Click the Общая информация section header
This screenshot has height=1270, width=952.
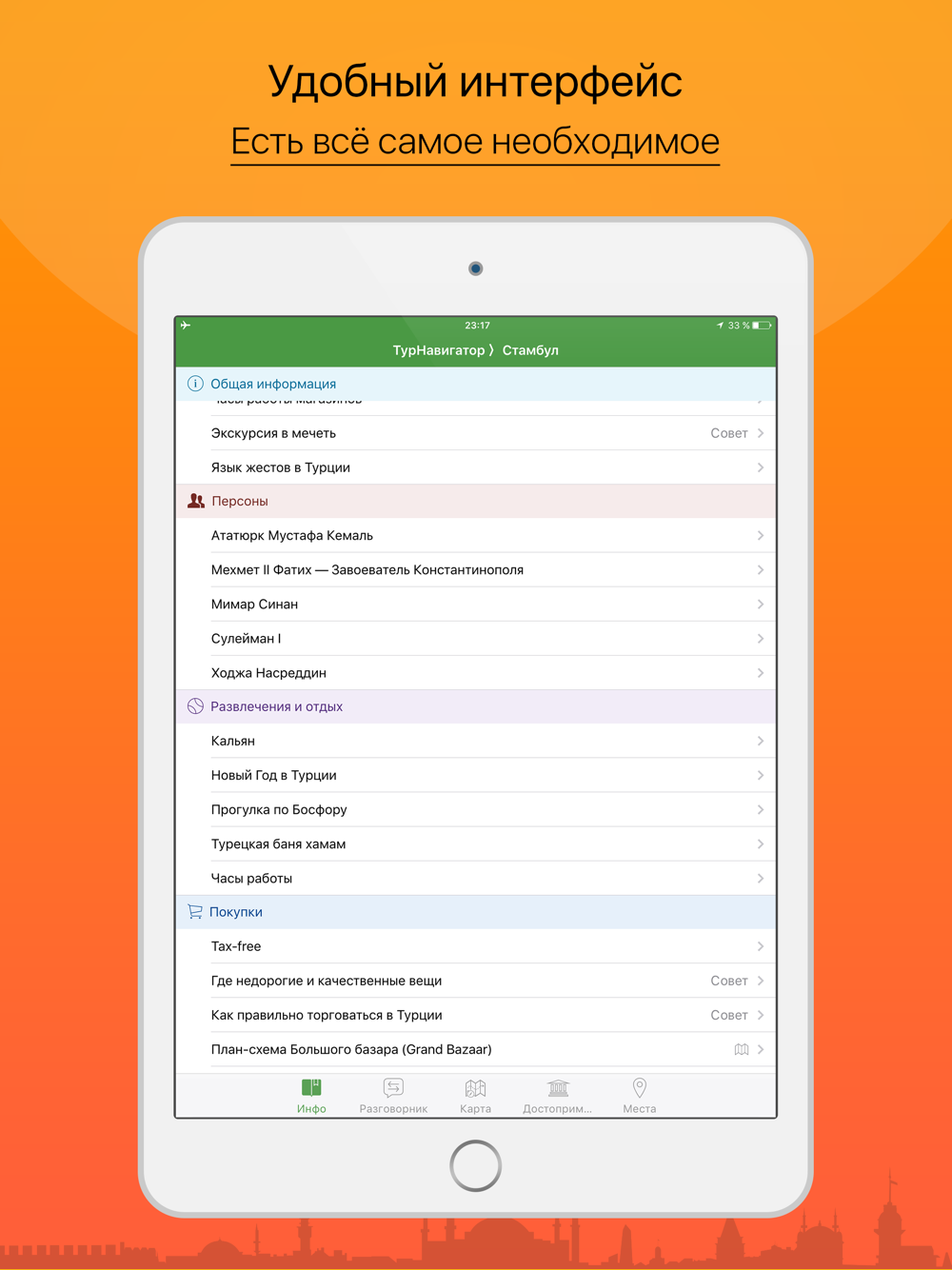click(476, 384)
